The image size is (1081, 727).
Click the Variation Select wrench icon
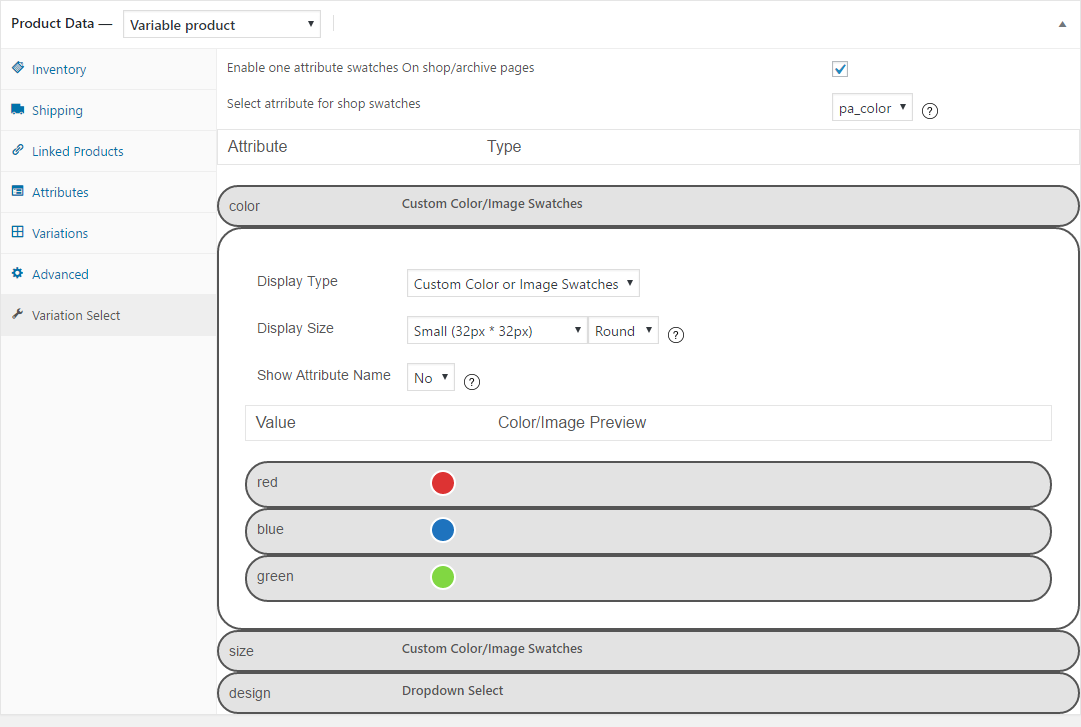pos(18,314)
